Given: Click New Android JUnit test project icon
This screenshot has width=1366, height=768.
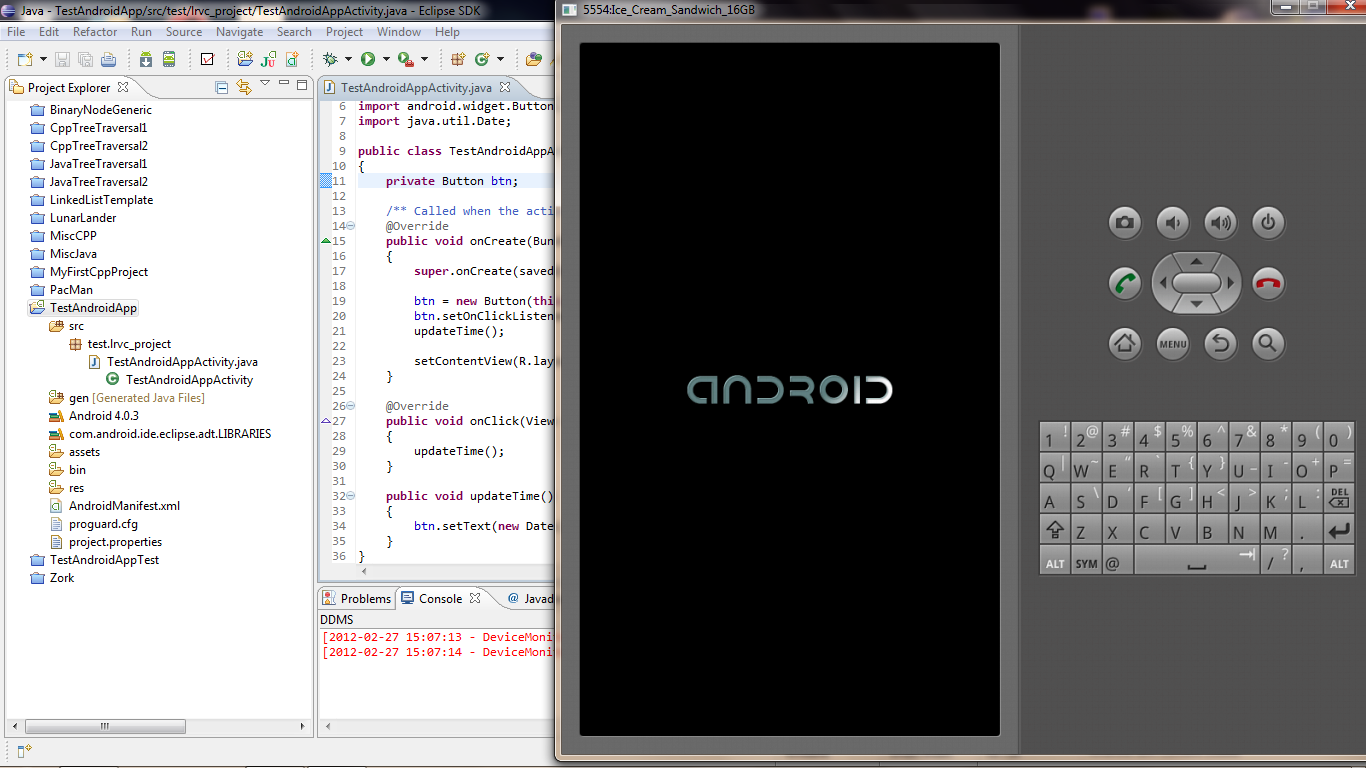Looking at the screenshot, I should tap(269, 59).
